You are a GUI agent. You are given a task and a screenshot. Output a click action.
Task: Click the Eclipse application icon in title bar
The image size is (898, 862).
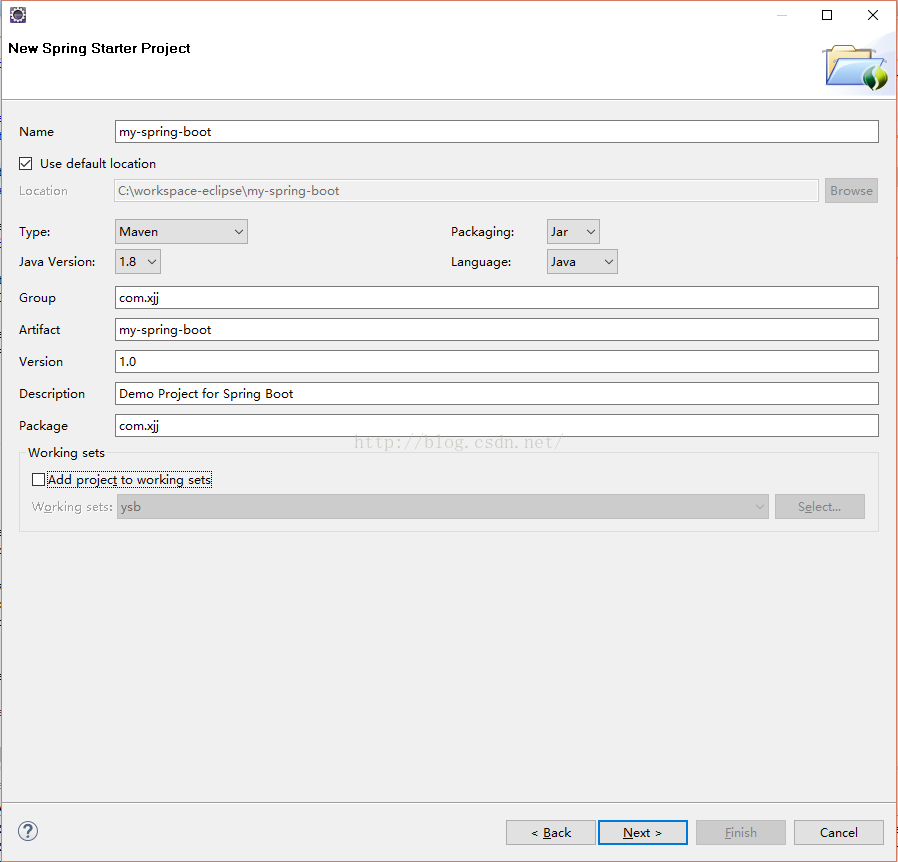pyautogui.click(x=18, y=15)
